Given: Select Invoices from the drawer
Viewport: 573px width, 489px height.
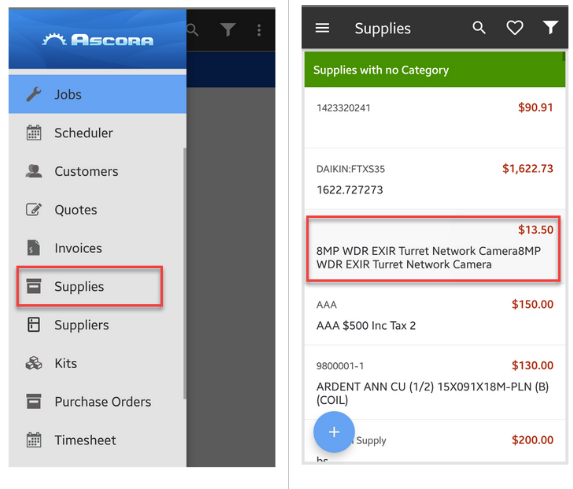Looking at the screenshot, I should 98,248.
